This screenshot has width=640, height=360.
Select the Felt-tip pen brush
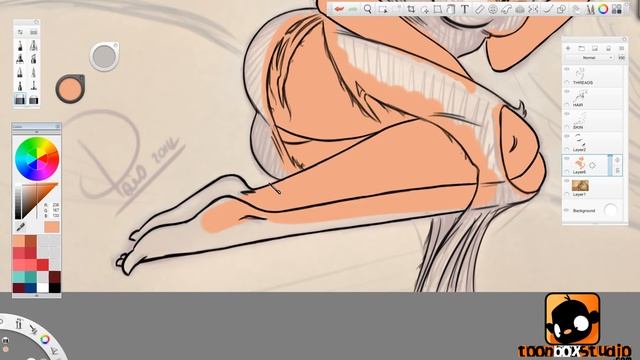33,86
